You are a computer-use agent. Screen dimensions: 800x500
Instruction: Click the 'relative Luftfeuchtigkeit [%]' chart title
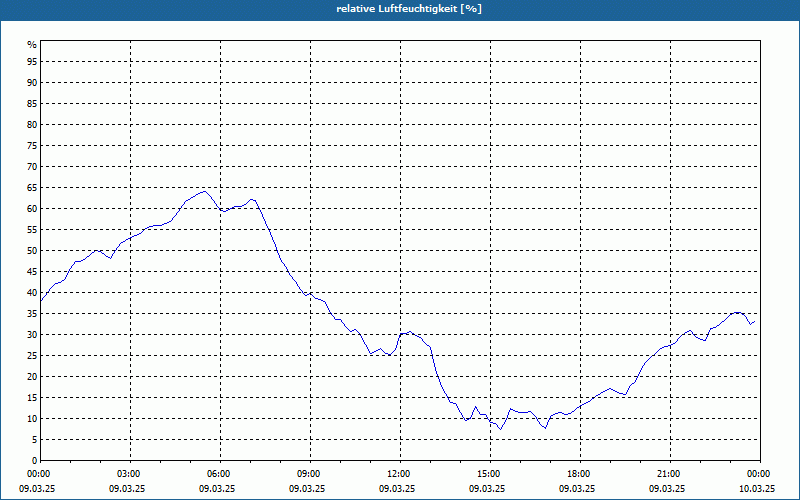point(409,9)
